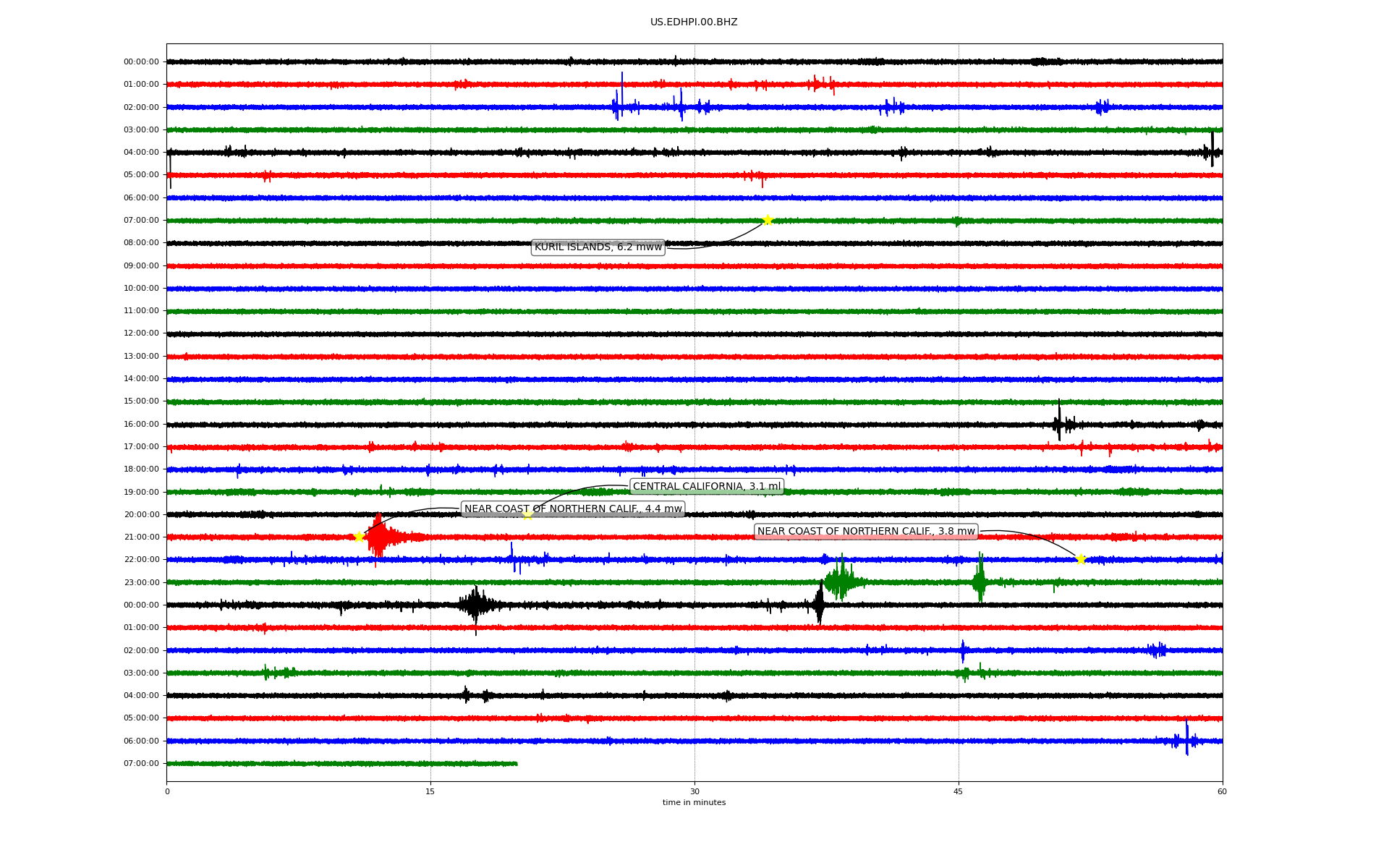Click the 45 tick label on the x-axis
1389x868 pixels.
pos(959,791)
